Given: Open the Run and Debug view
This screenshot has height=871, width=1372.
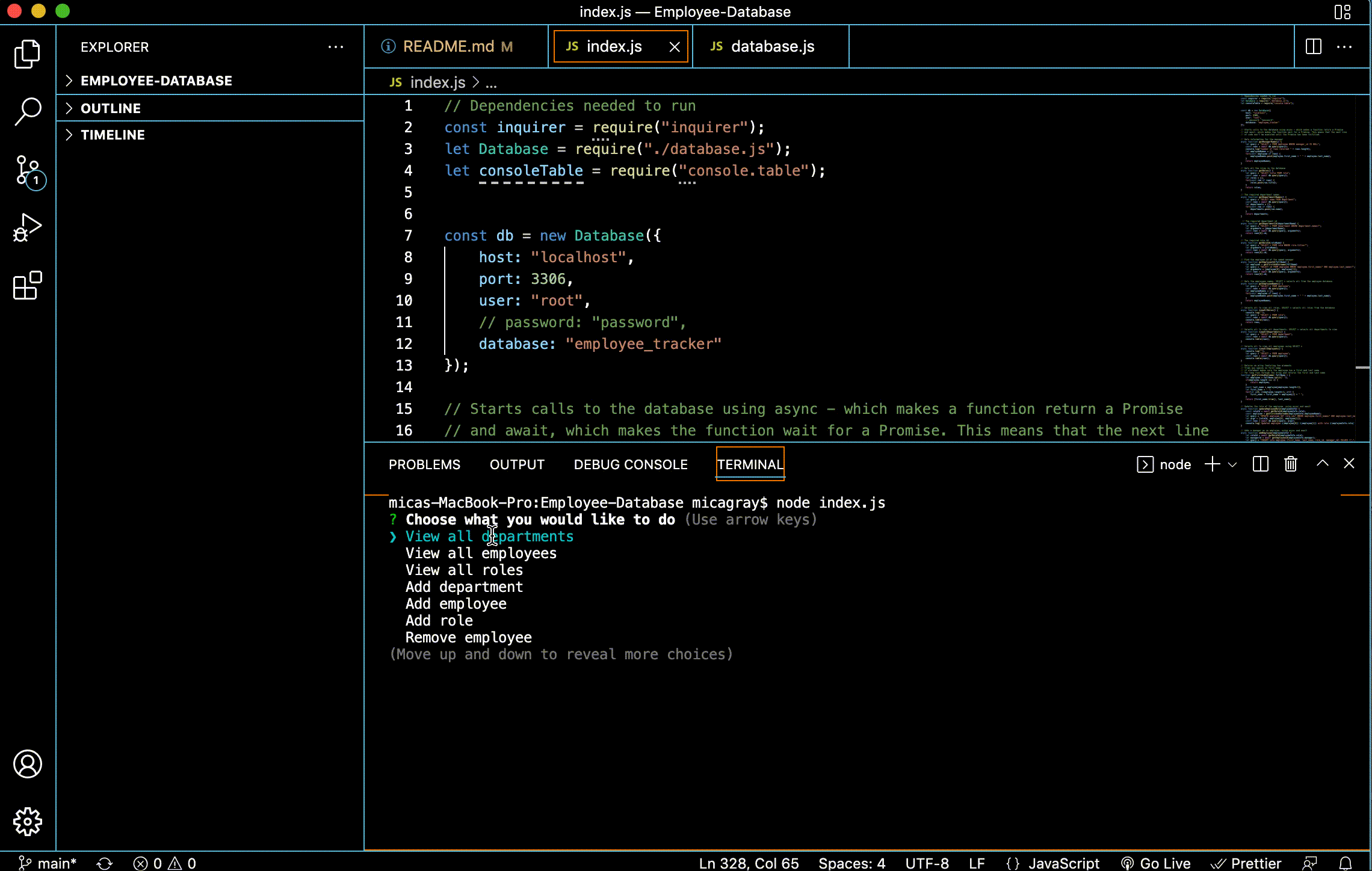Looking at the screenshot, I should pos(28,228).
